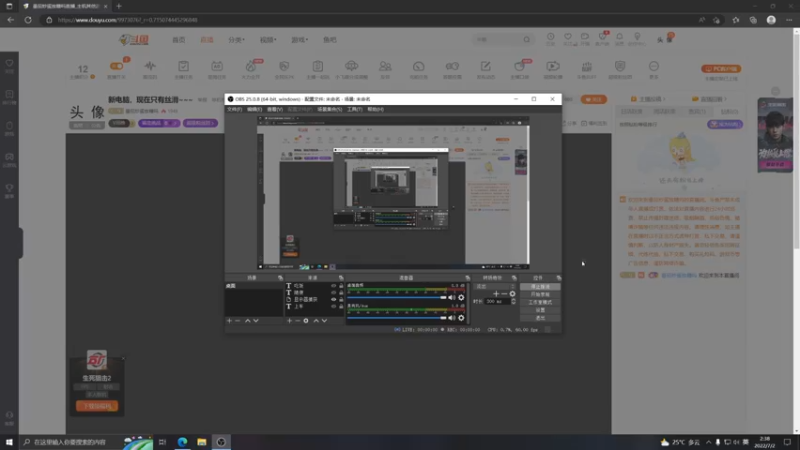This screenshot has height=450, width=800.
Task: Open OBS 设置 settings from the controls panel
Action: (540, 310)
